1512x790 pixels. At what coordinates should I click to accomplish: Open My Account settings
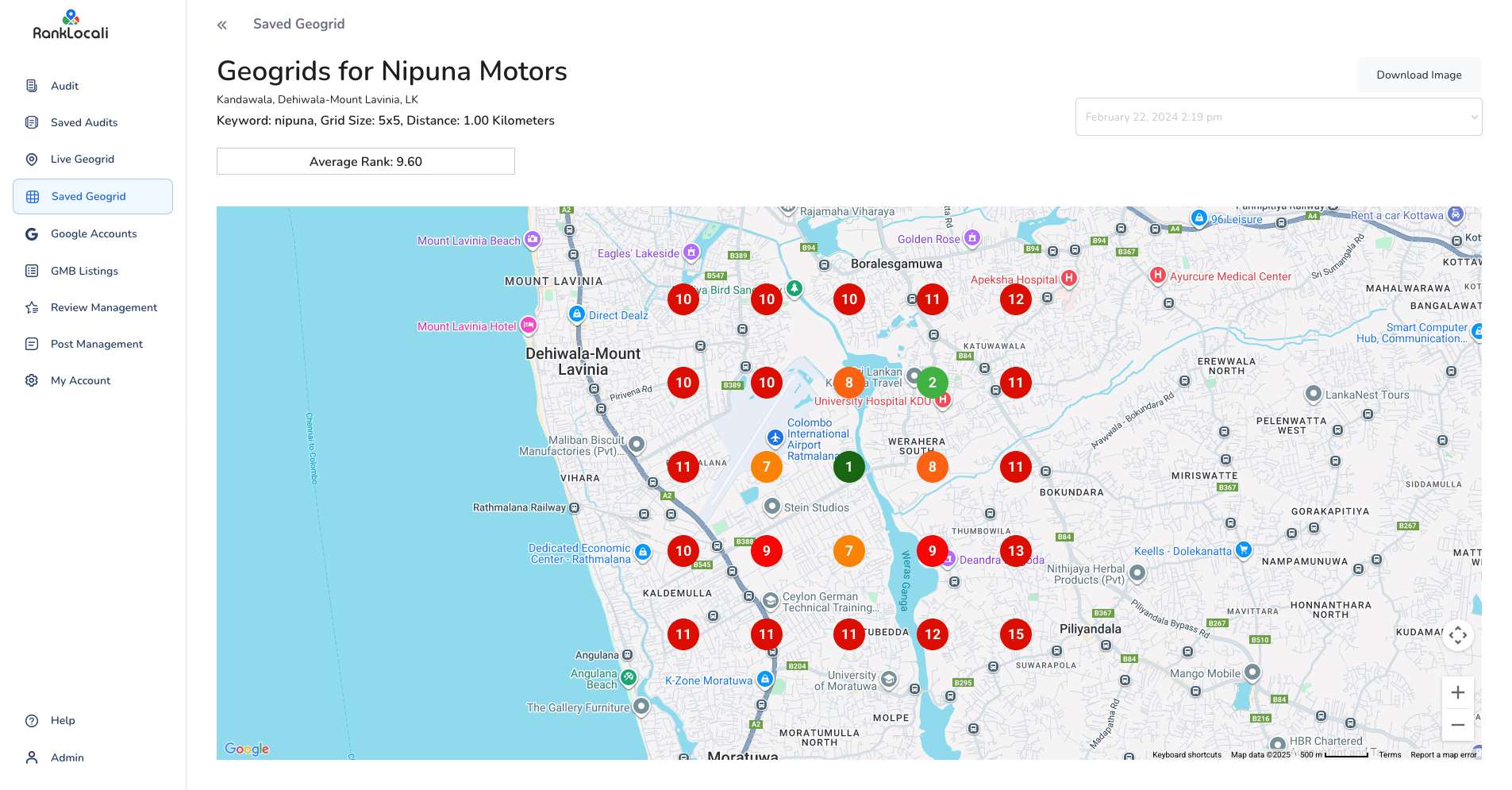click(x=80, y=380)
